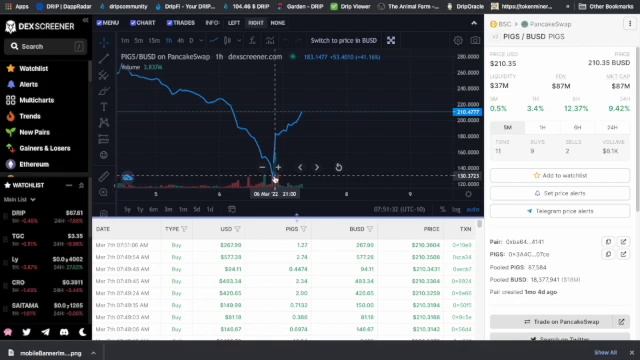Click Trade on PancakeSwap button
The image size is (640, 360).
pyautogui.click(x=551, y=322)
